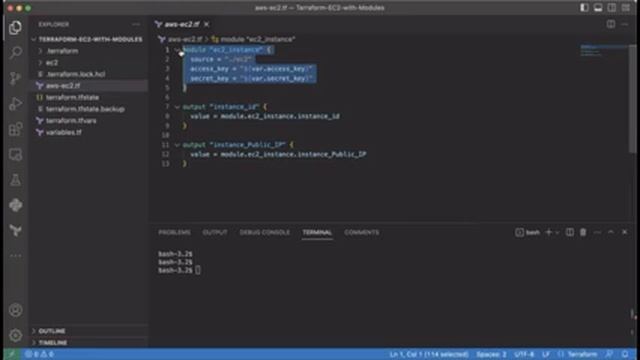
Task: Open the Manage gear menu
Action: [x=16, y=335]
